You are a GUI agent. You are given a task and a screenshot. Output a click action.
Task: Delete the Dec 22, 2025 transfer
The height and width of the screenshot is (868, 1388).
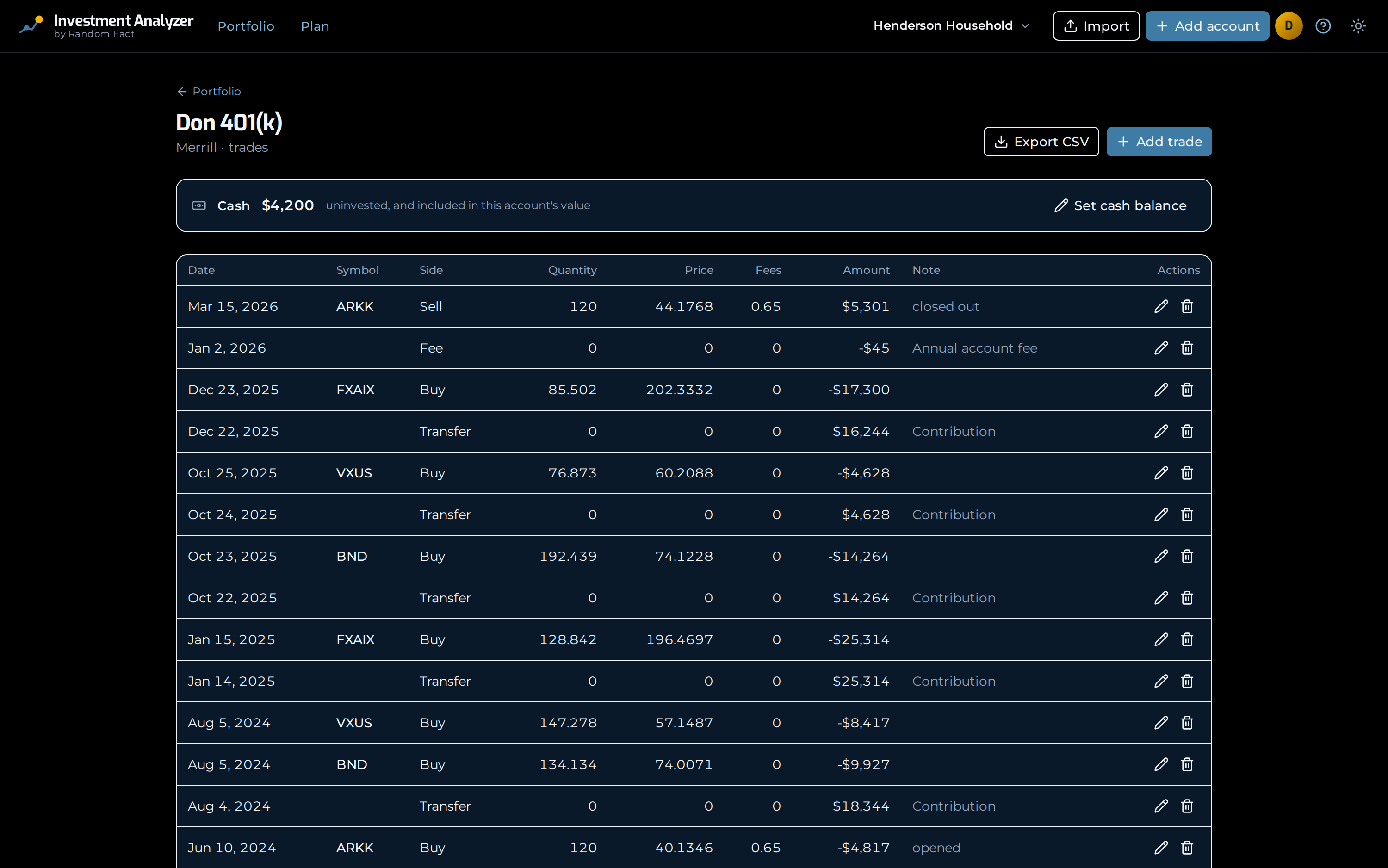coord(1187,431)
